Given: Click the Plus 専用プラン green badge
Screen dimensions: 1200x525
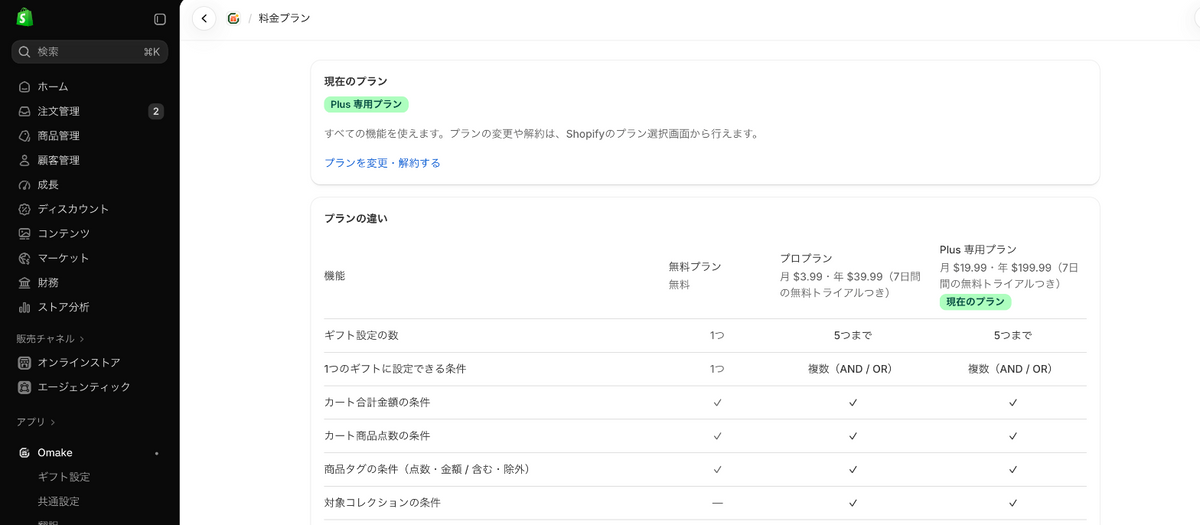Looking at the screenshot, I should tap(366, 104).
